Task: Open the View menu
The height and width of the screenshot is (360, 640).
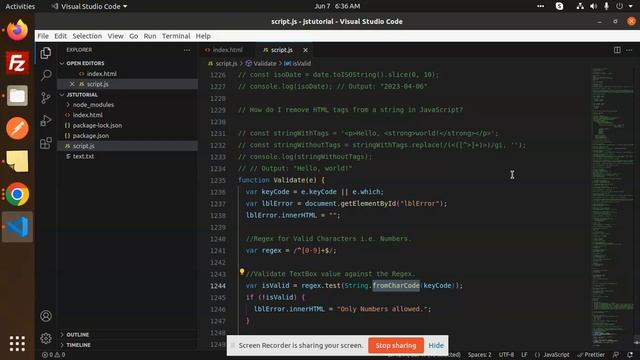Action: [116, 36]
